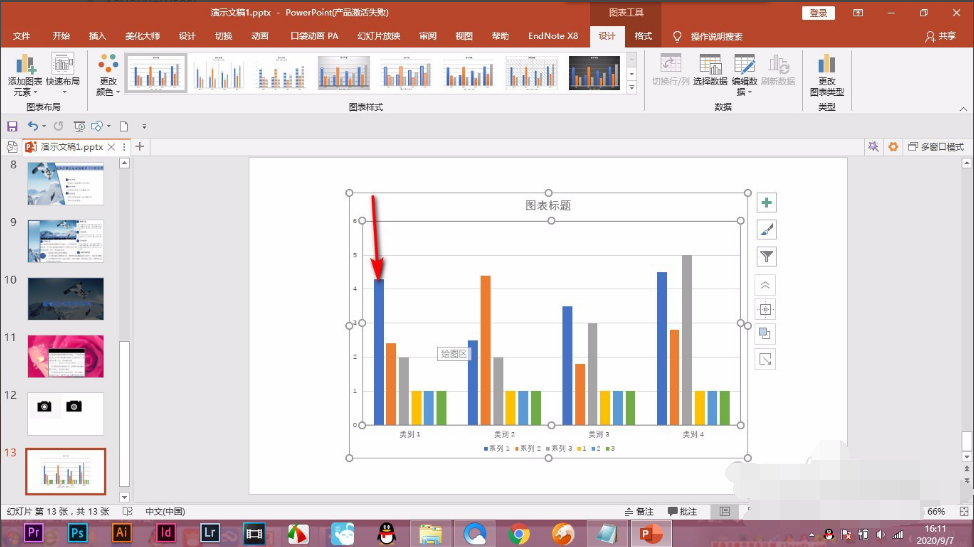974x547 pixels.
Task: Add new document tab plus button
Action: click(140, 147)
